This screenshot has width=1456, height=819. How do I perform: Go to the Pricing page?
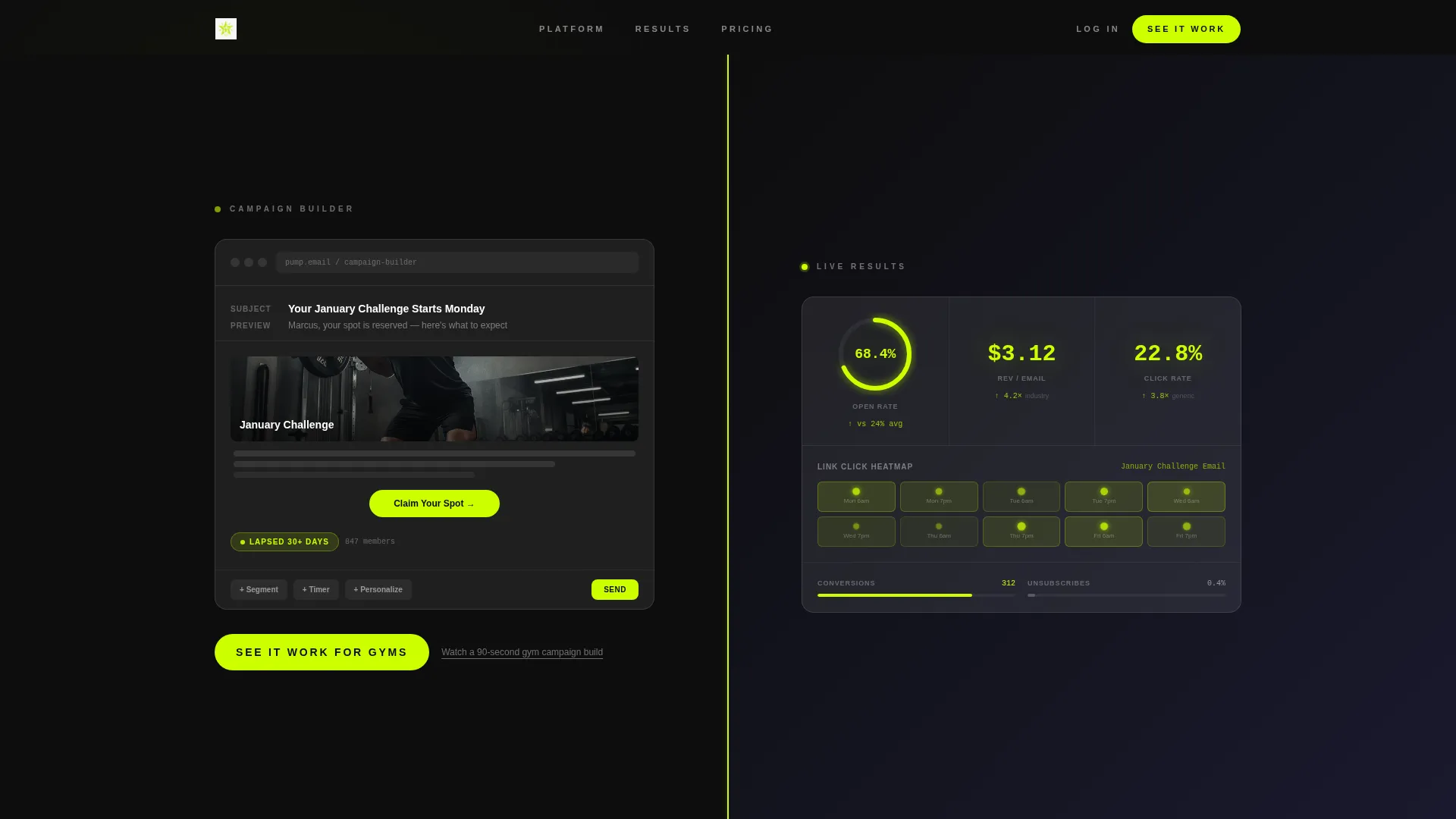pos(747,29)
